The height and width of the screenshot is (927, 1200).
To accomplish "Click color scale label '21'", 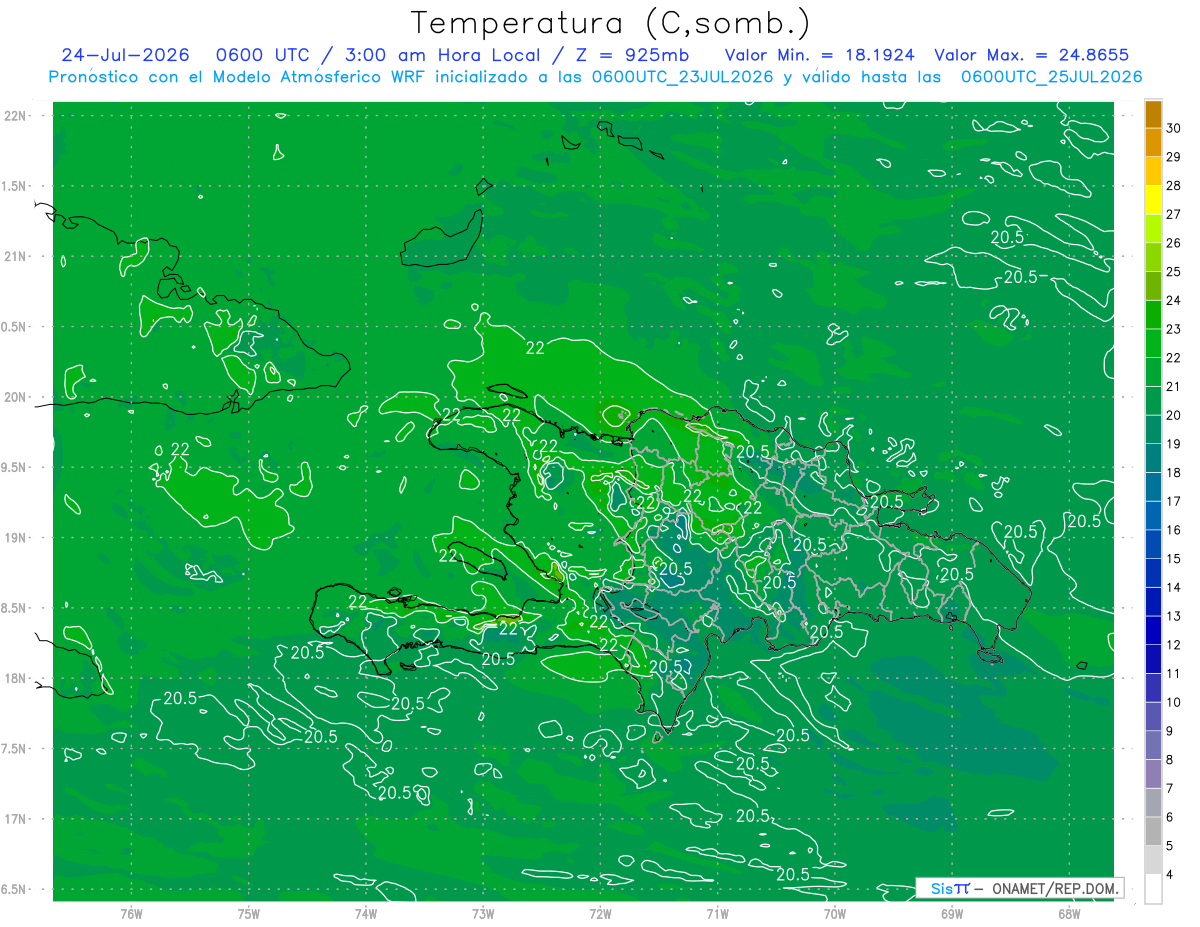I will click(1174, 386).
